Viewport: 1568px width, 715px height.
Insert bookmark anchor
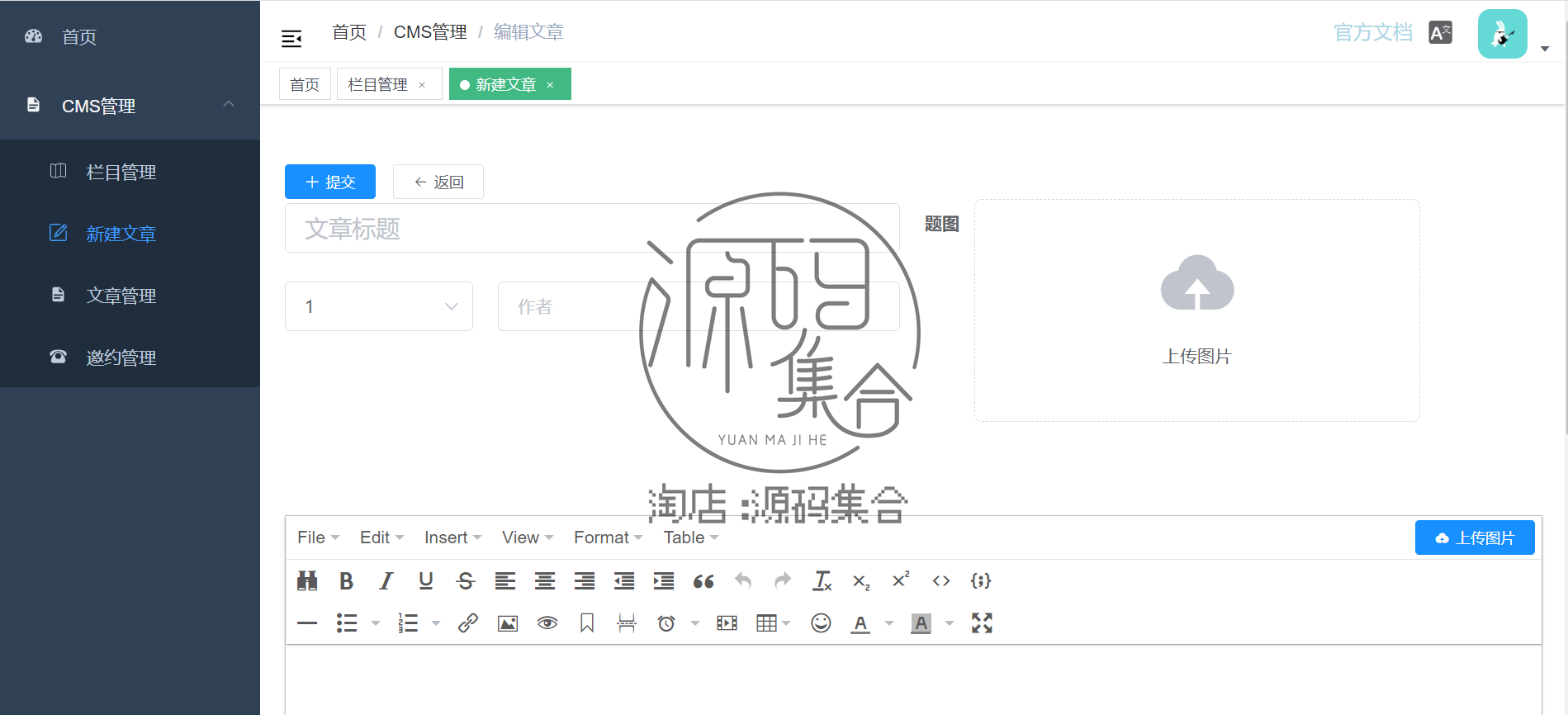(x=587, y=623)
